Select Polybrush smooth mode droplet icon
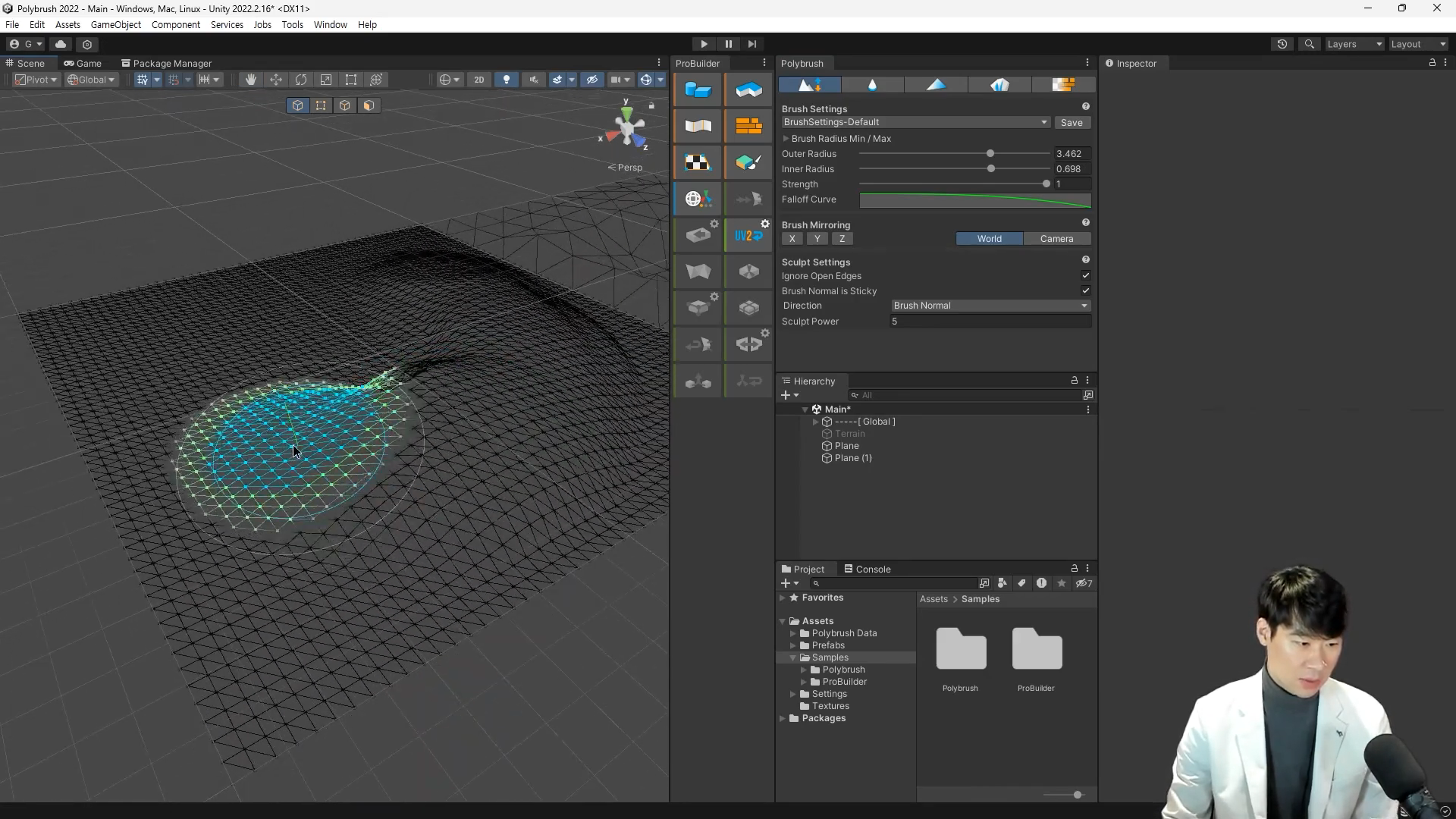Viewport: 1456px width, 819px height. point(873,85)
